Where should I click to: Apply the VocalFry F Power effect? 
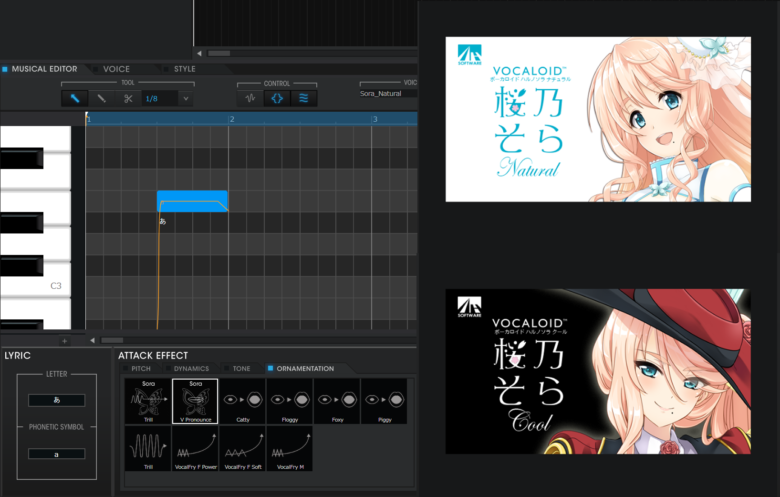[x=195, y=448]
